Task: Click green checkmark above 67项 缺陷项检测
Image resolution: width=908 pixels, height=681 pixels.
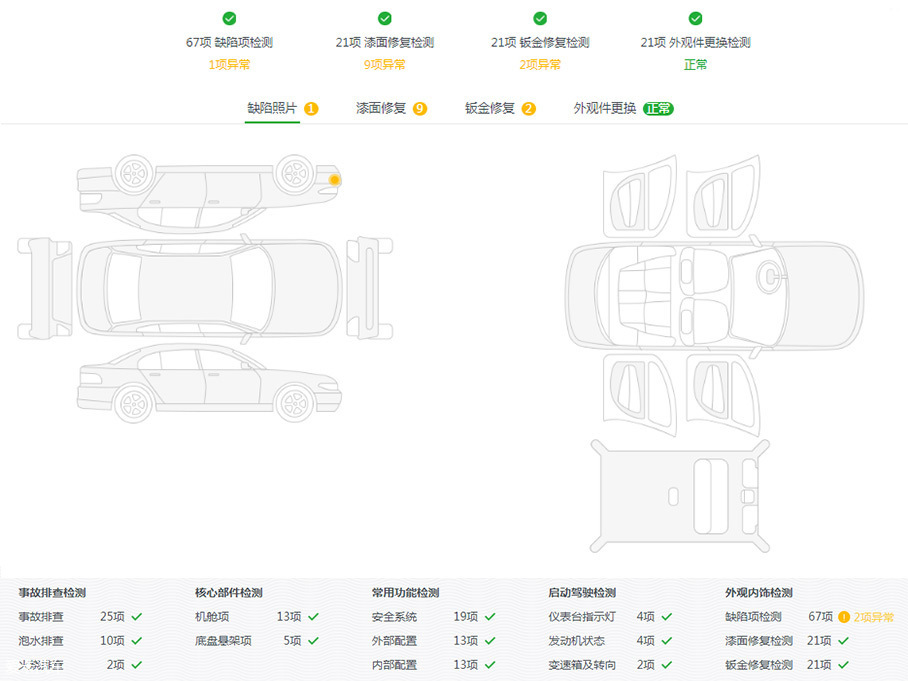Action: click(229, 18)
